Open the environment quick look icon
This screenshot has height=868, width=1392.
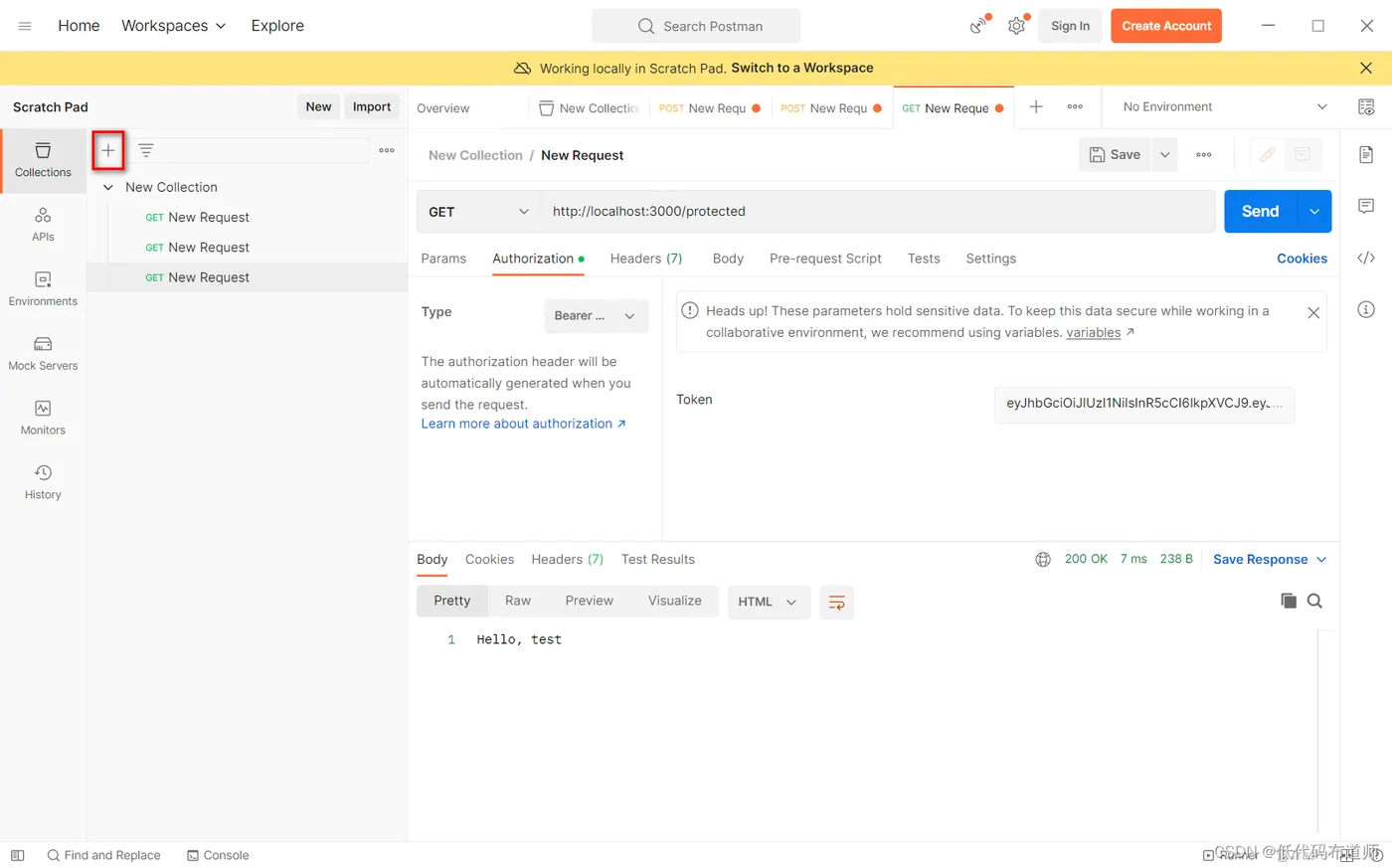pyautogui.click(x=1366, y=107)
